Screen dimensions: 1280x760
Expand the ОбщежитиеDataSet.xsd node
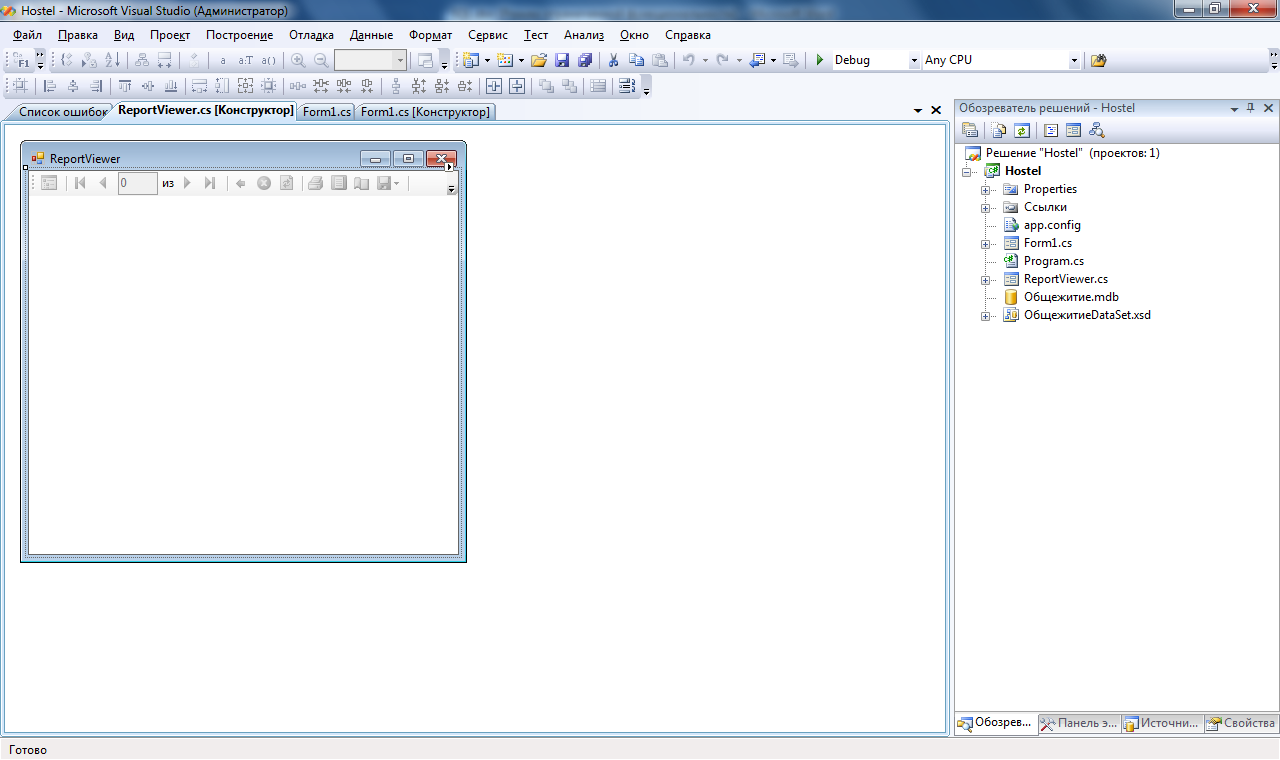click(985, 316)
